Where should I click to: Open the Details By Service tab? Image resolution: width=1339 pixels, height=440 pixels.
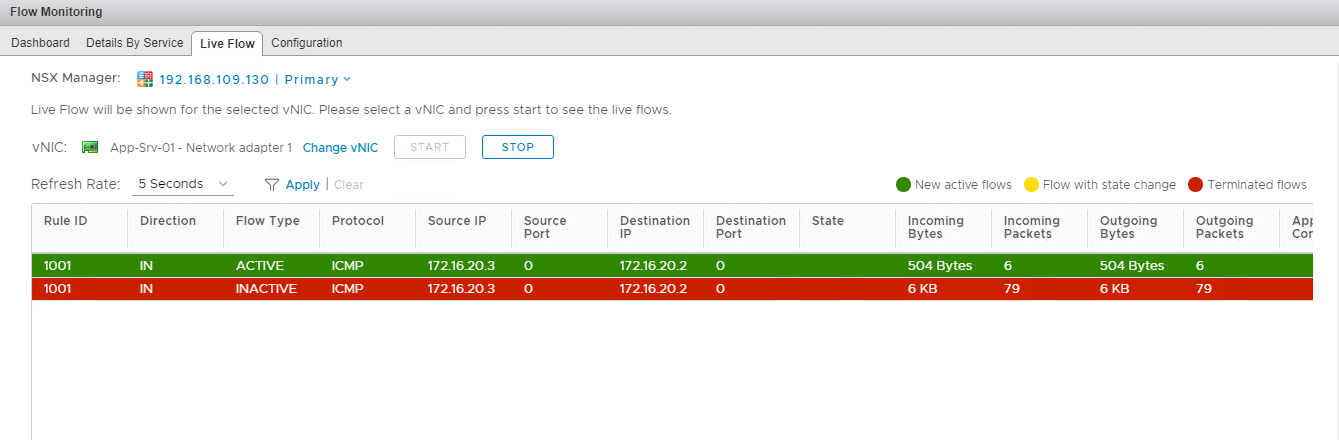[x=135, y=43]
